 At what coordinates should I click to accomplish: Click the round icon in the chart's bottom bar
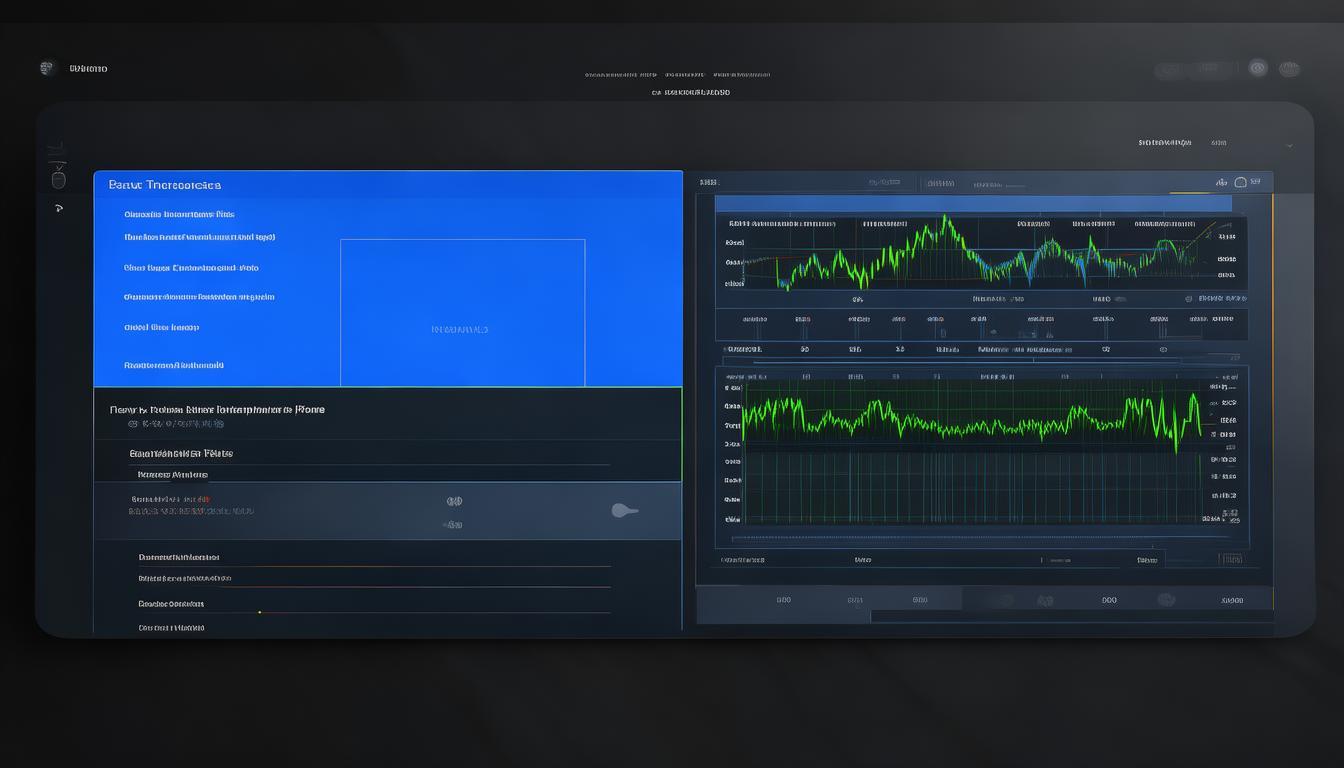click(x=1166, y=600)
